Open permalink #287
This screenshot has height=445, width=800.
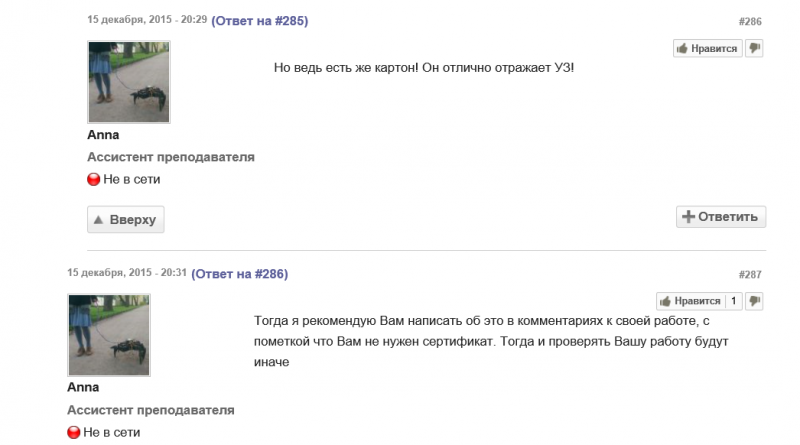tap(750, 275)
